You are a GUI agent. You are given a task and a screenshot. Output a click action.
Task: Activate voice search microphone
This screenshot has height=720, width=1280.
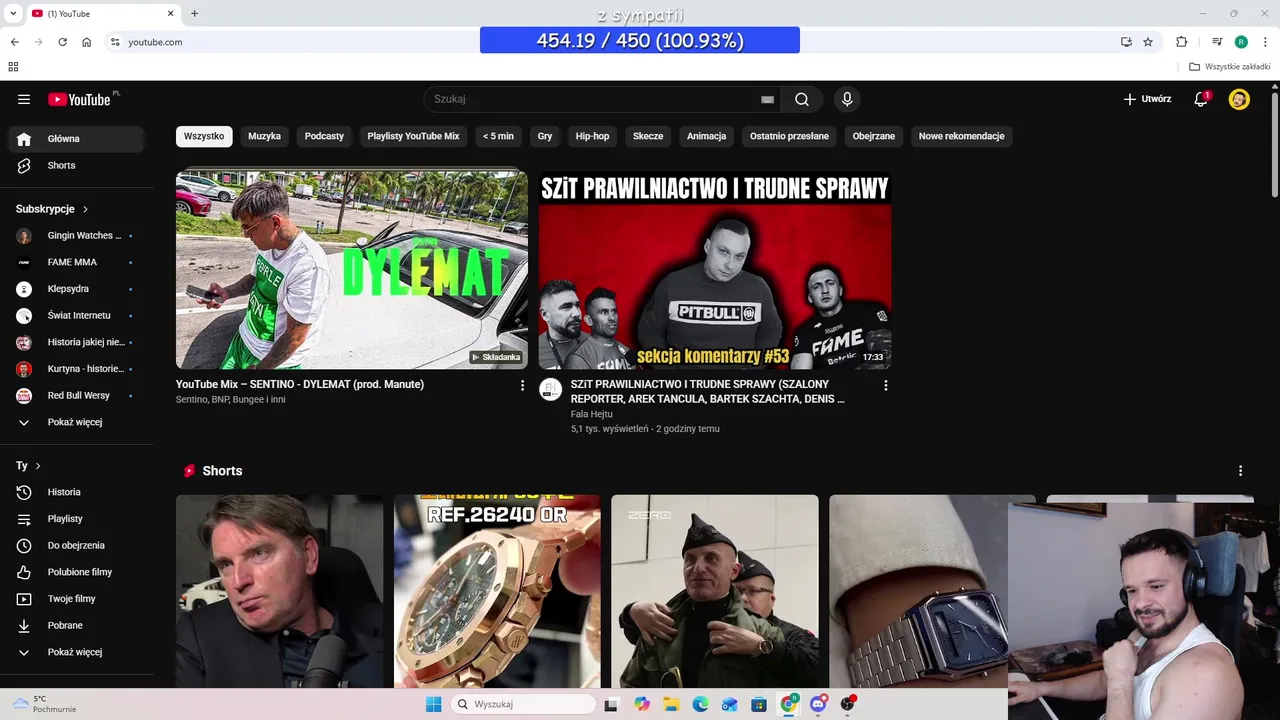click(847, 99)
